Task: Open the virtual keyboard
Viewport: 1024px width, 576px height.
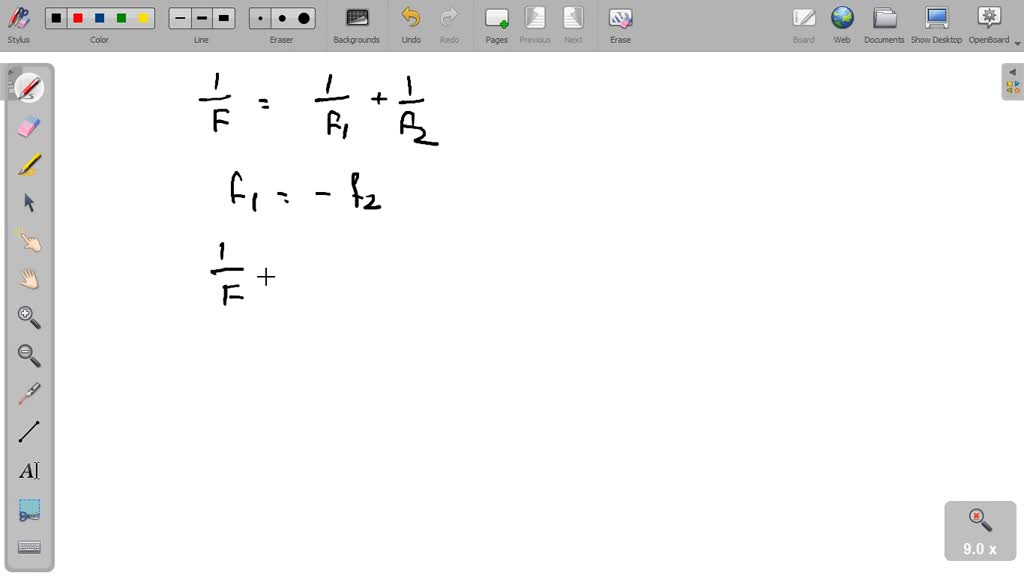Action: (x=29, y=547)
